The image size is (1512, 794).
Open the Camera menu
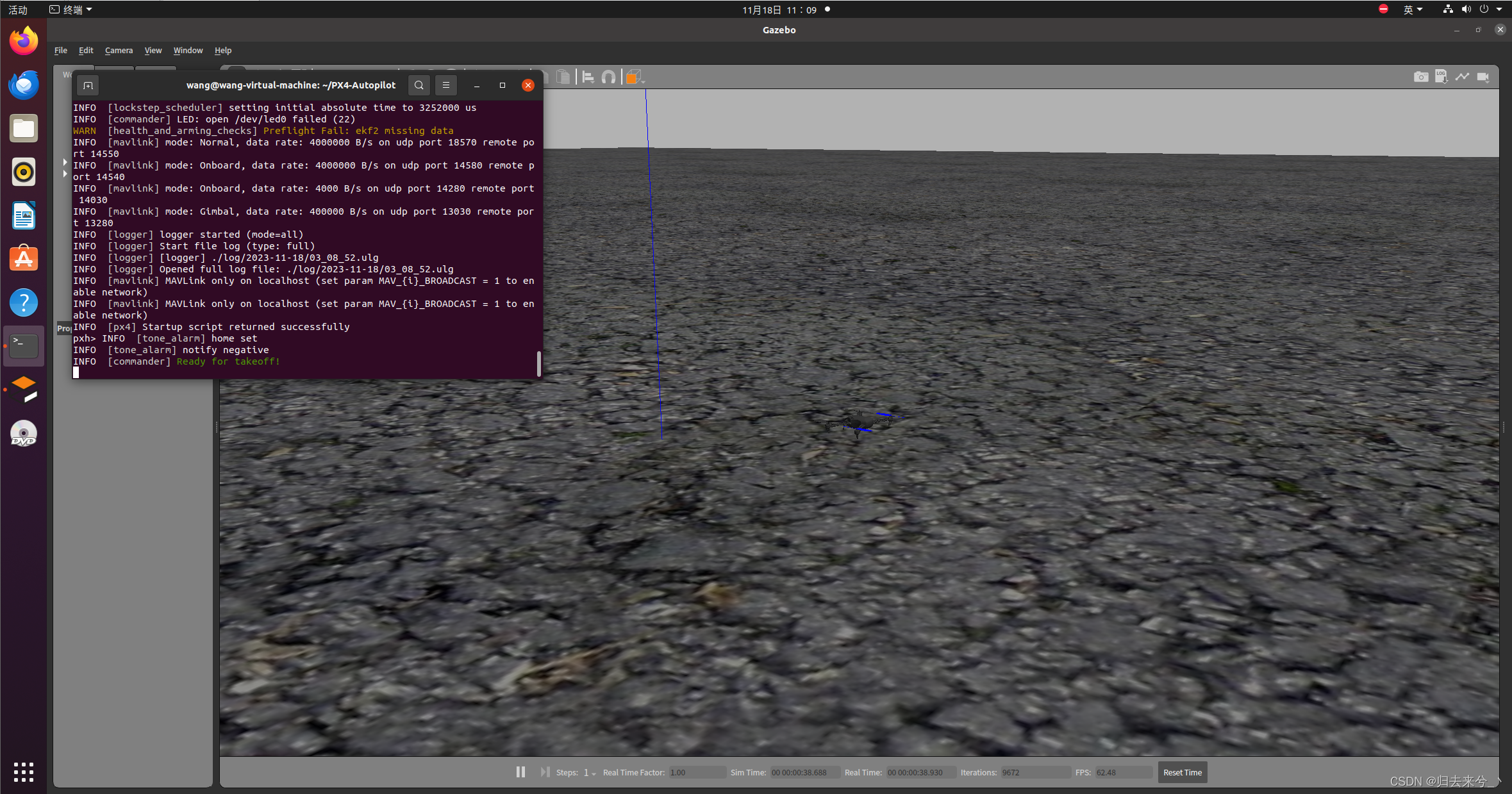click(x=119, y=50)
